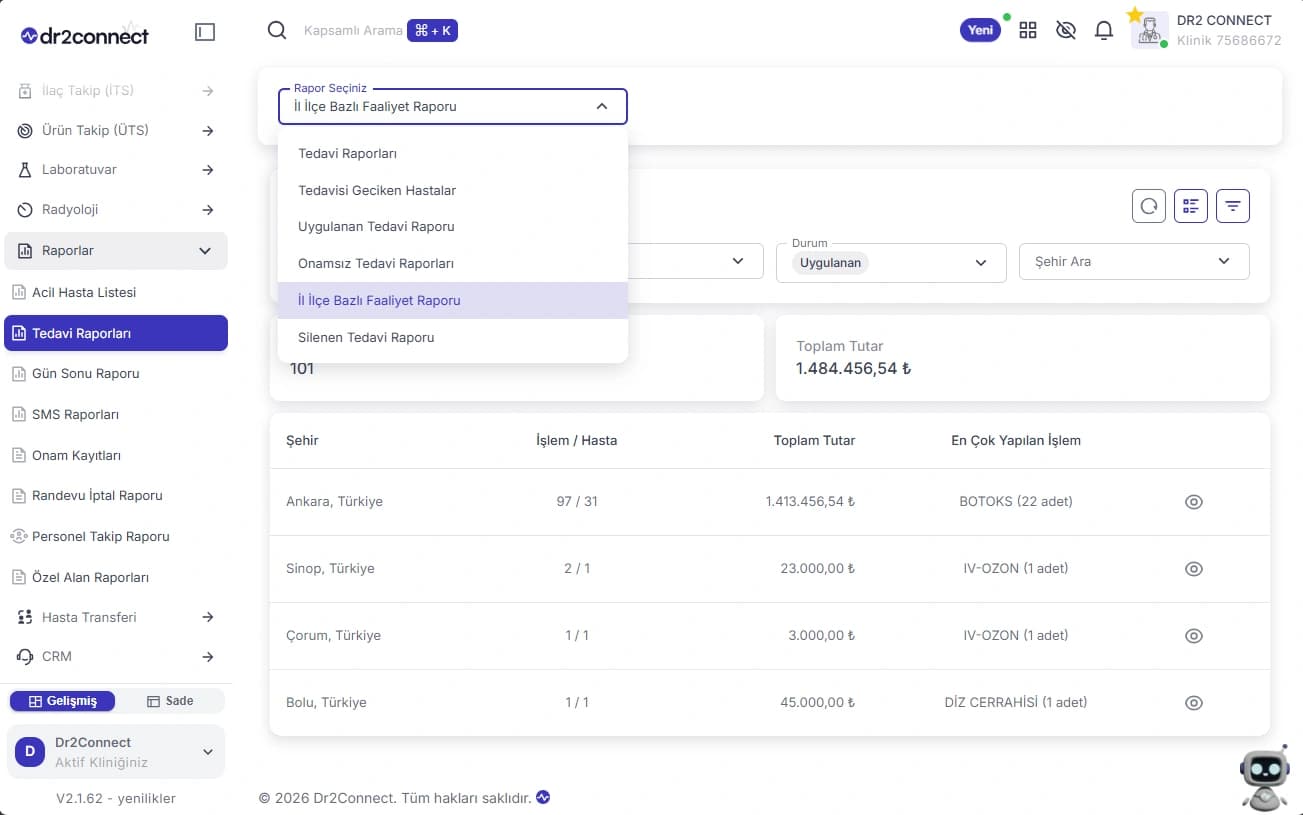
Task: Open the filter options icon
Action: pyautogui.click(x=1233, y=206)
